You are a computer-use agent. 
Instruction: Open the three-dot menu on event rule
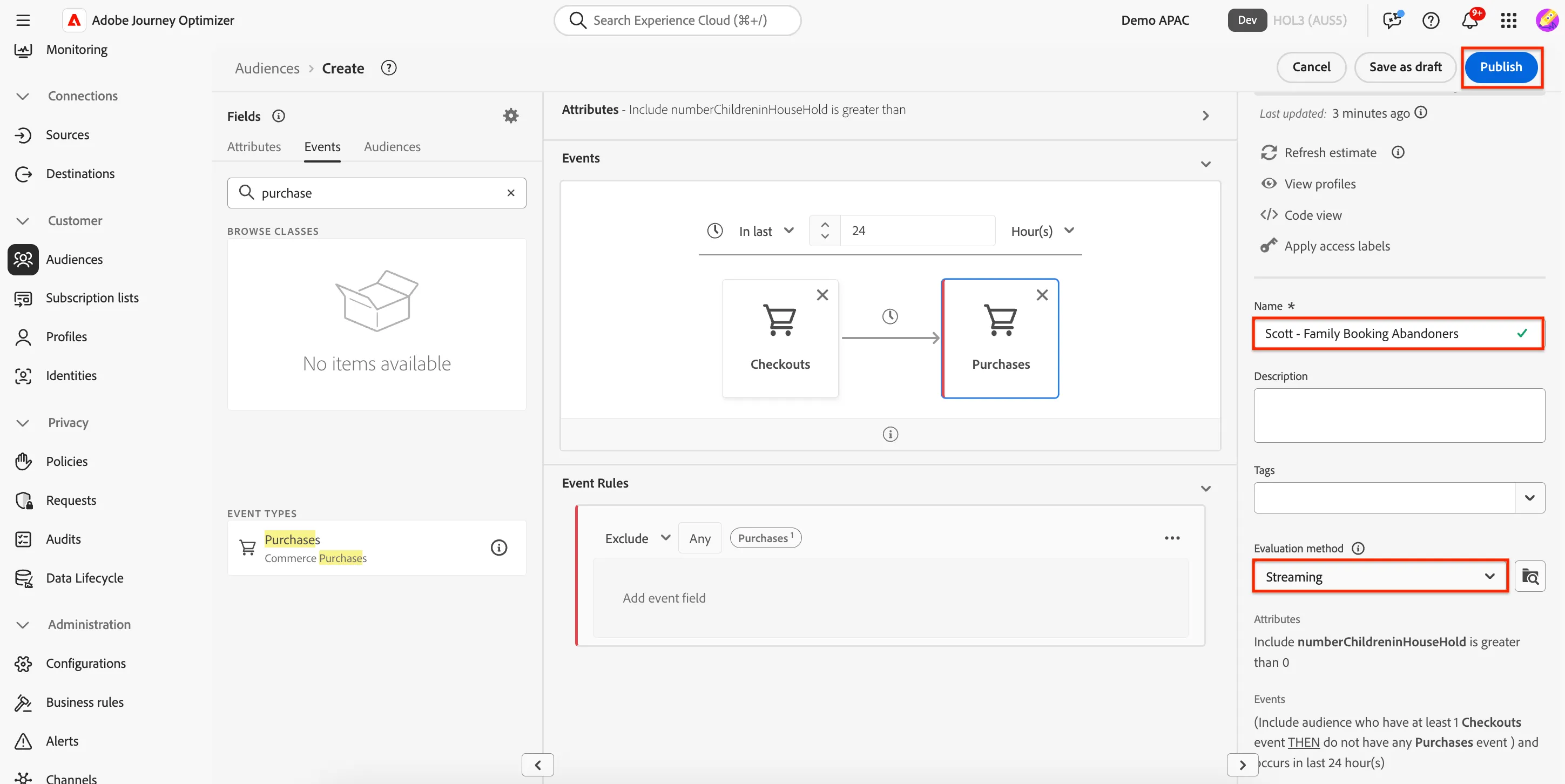[x=1172, y=538]
